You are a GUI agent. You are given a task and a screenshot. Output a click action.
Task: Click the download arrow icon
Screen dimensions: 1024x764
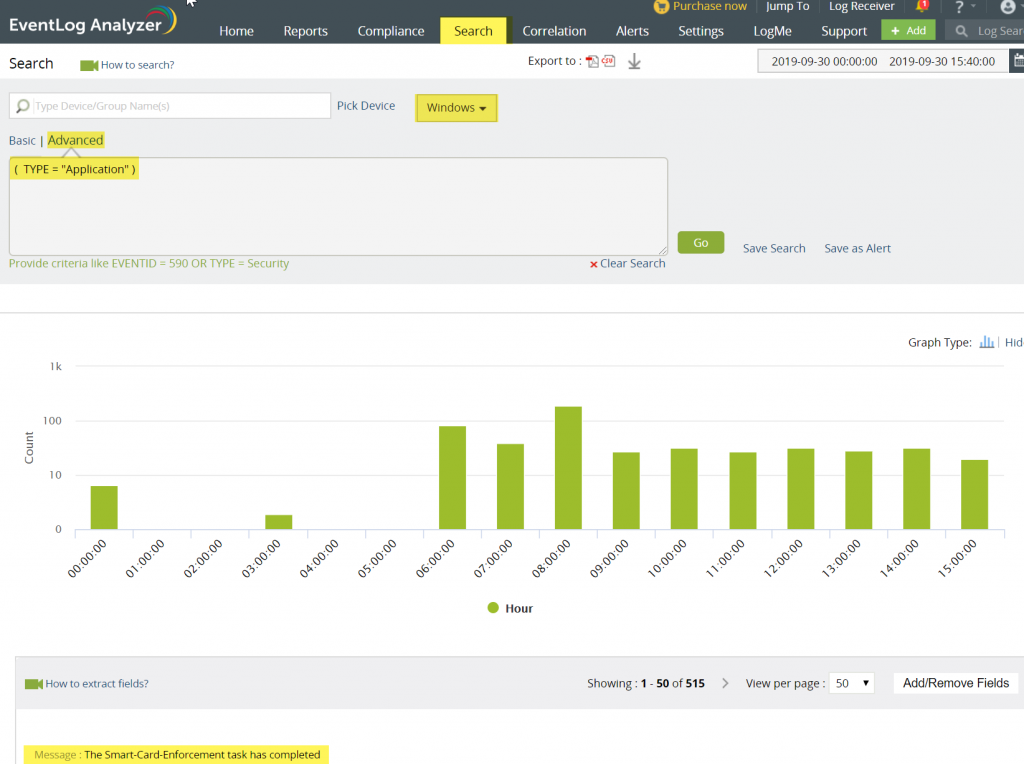634,61
